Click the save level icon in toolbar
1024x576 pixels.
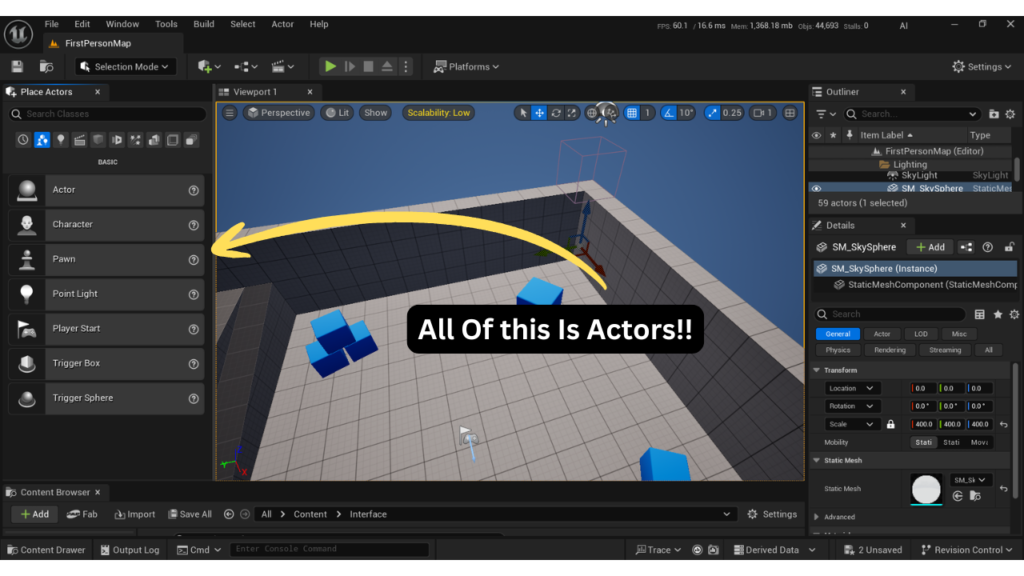tap(17, 67)
